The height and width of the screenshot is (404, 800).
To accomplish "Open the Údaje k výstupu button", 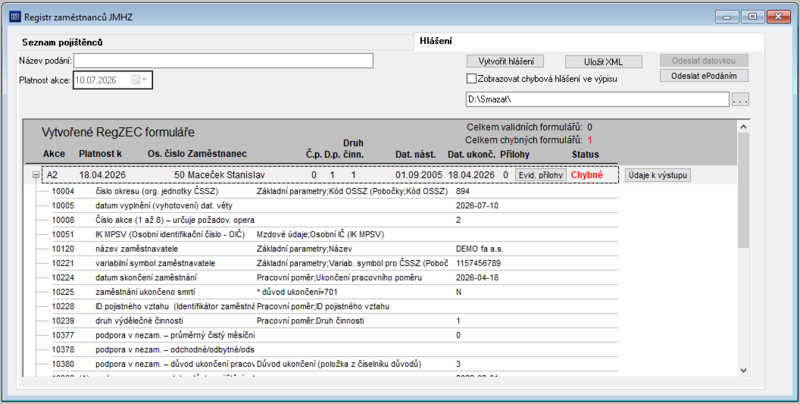I will point(658,175).
